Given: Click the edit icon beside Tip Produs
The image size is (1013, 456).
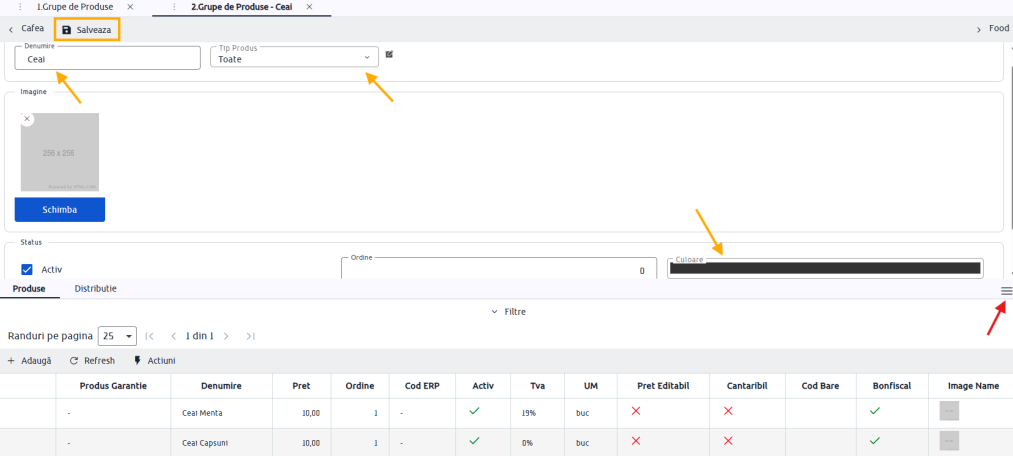Looking at the screenshot, I should click(389, 54).
